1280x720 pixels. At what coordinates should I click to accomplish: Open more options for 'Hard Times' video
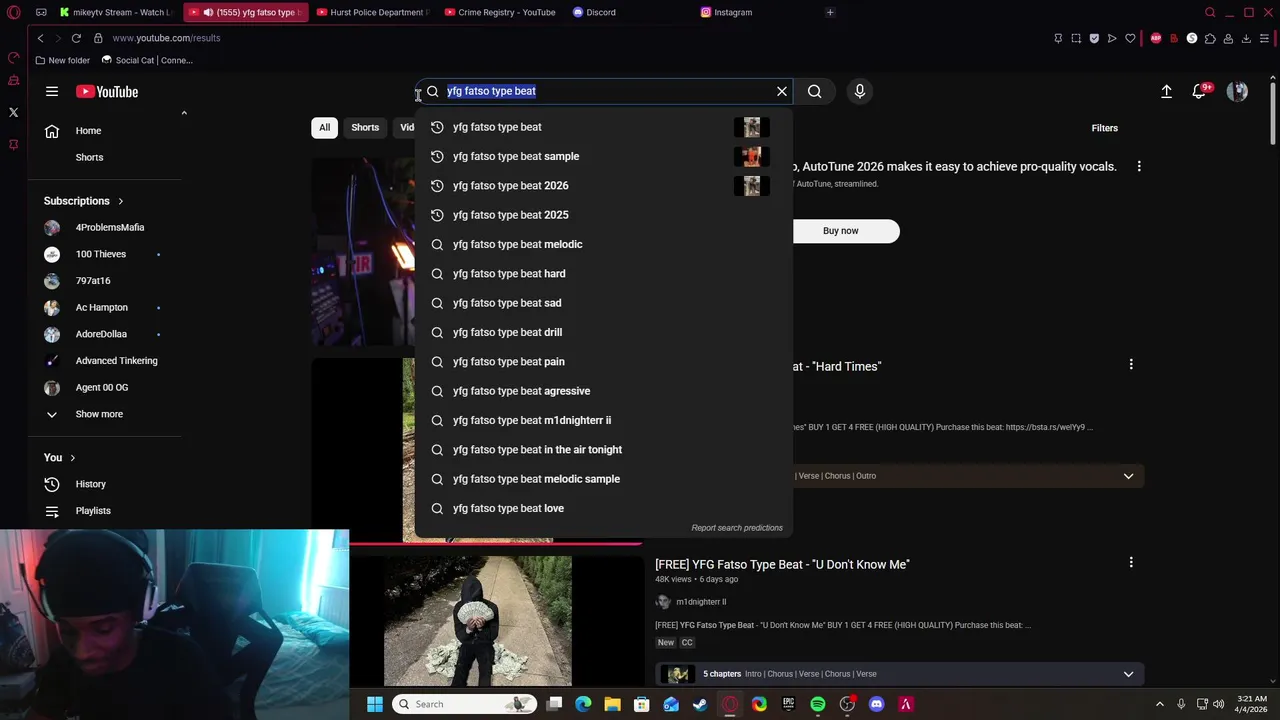(1131, 365)
